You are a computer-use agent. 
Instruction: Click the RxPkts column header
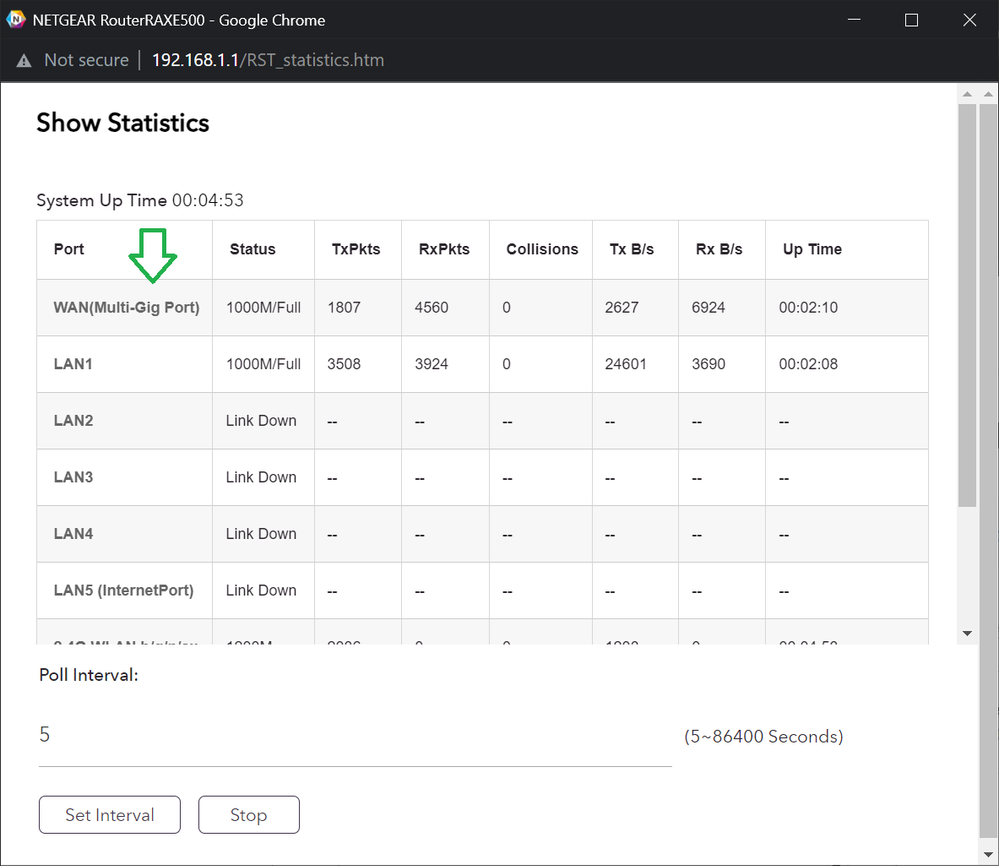[x=444, y=249]
